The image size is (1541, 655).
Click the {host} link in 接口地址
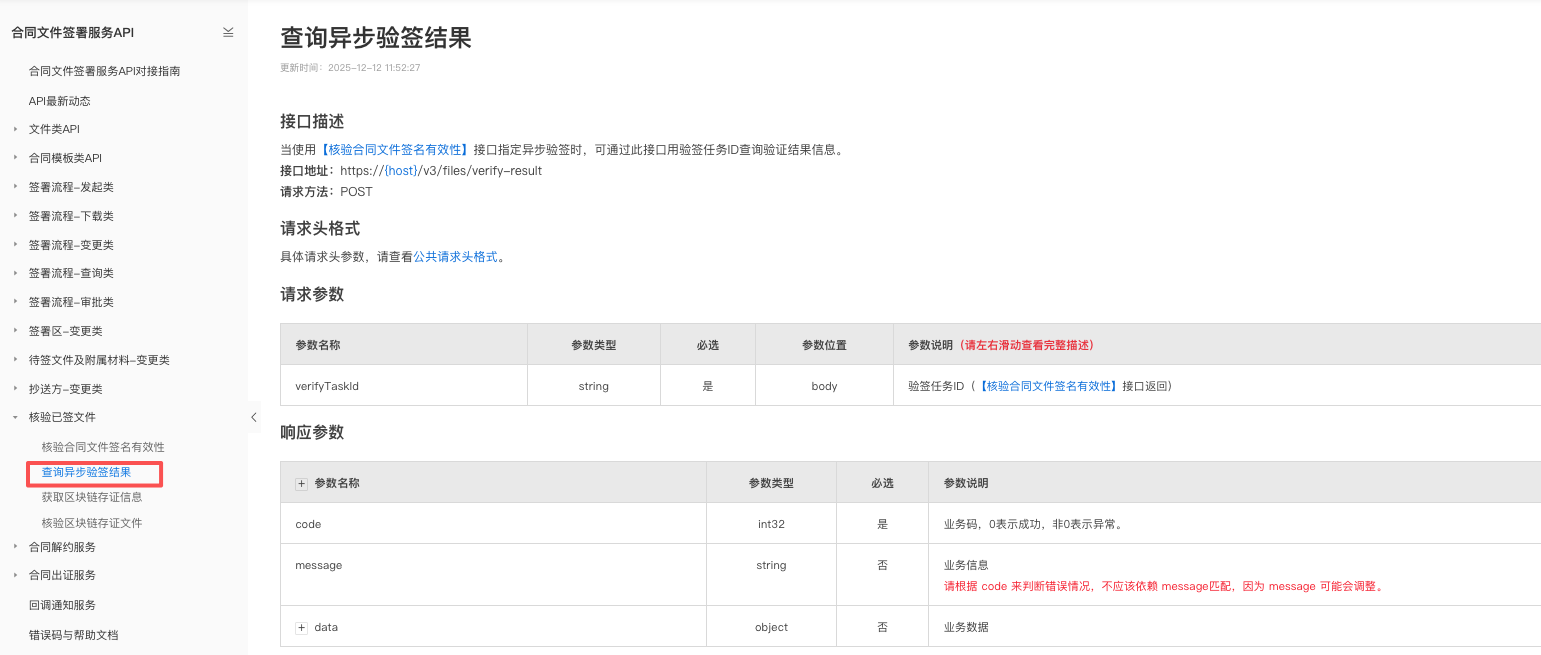click(401, 171)
